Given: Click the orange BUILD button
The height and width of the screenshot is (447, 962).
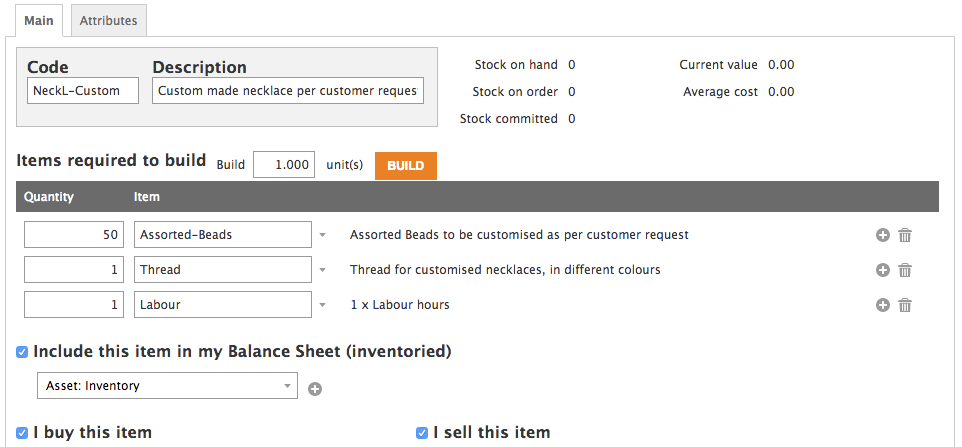Looking at the screenshot, I should coord(406,166).
